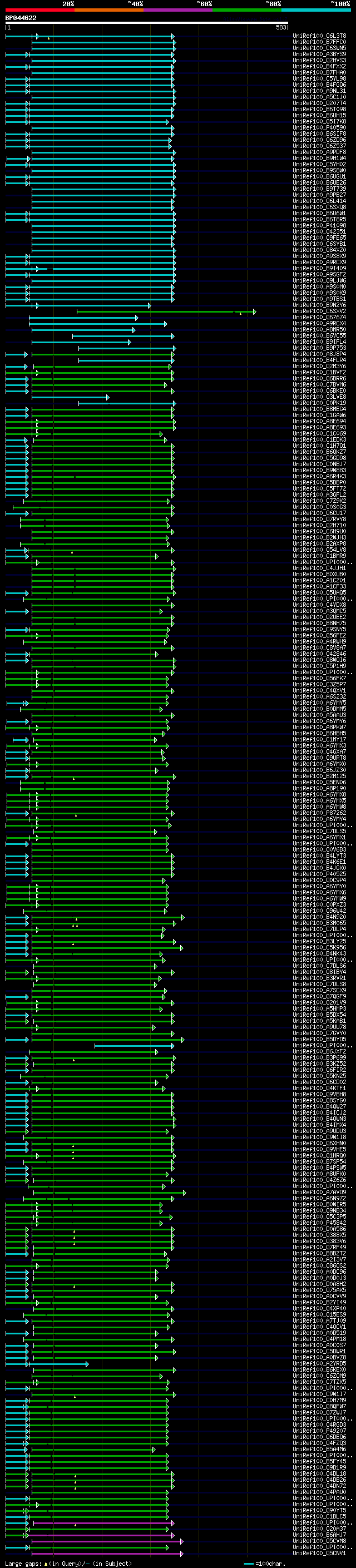Viewport: 356px width, 1568px height.
Task: Select the last hit label UniRef100_Q5CNV1
Action: pos(319,1553)
